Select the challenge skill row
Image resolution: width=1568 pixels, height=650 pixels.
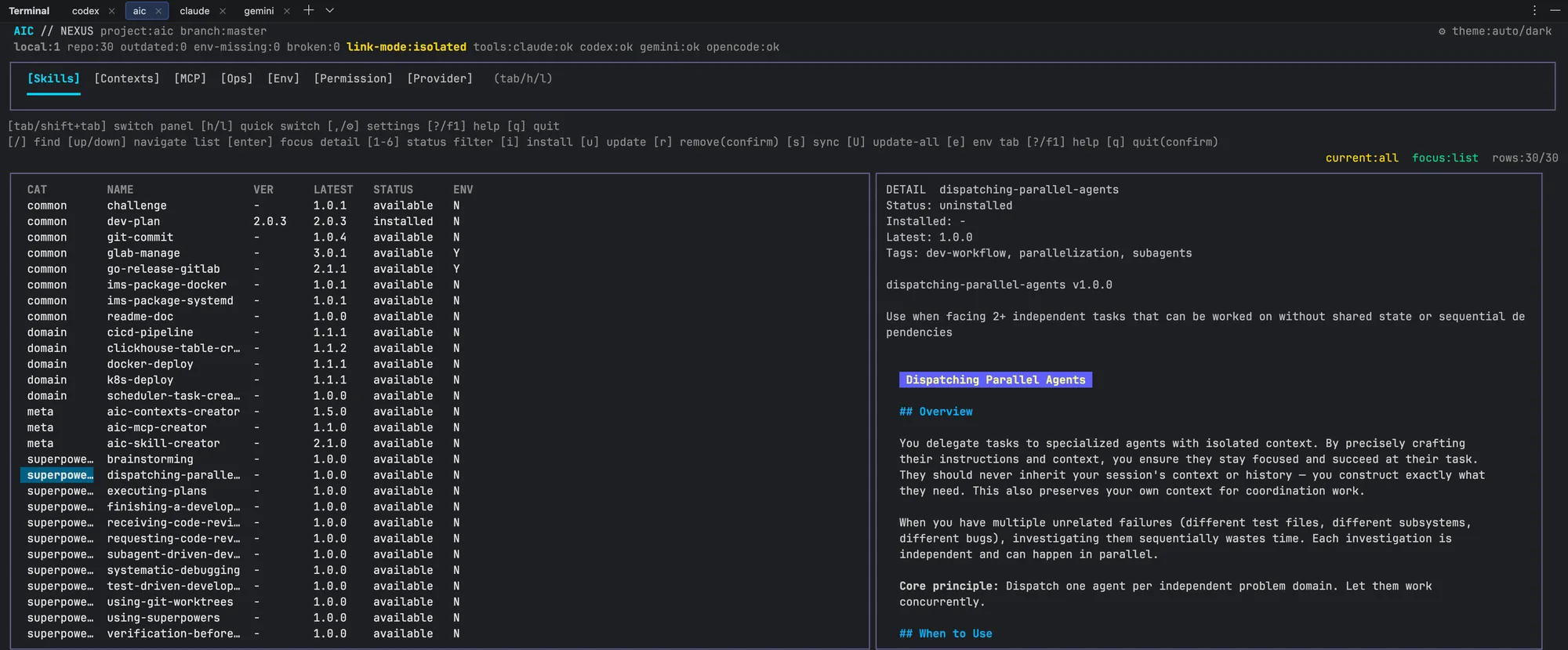coord(244,205)
